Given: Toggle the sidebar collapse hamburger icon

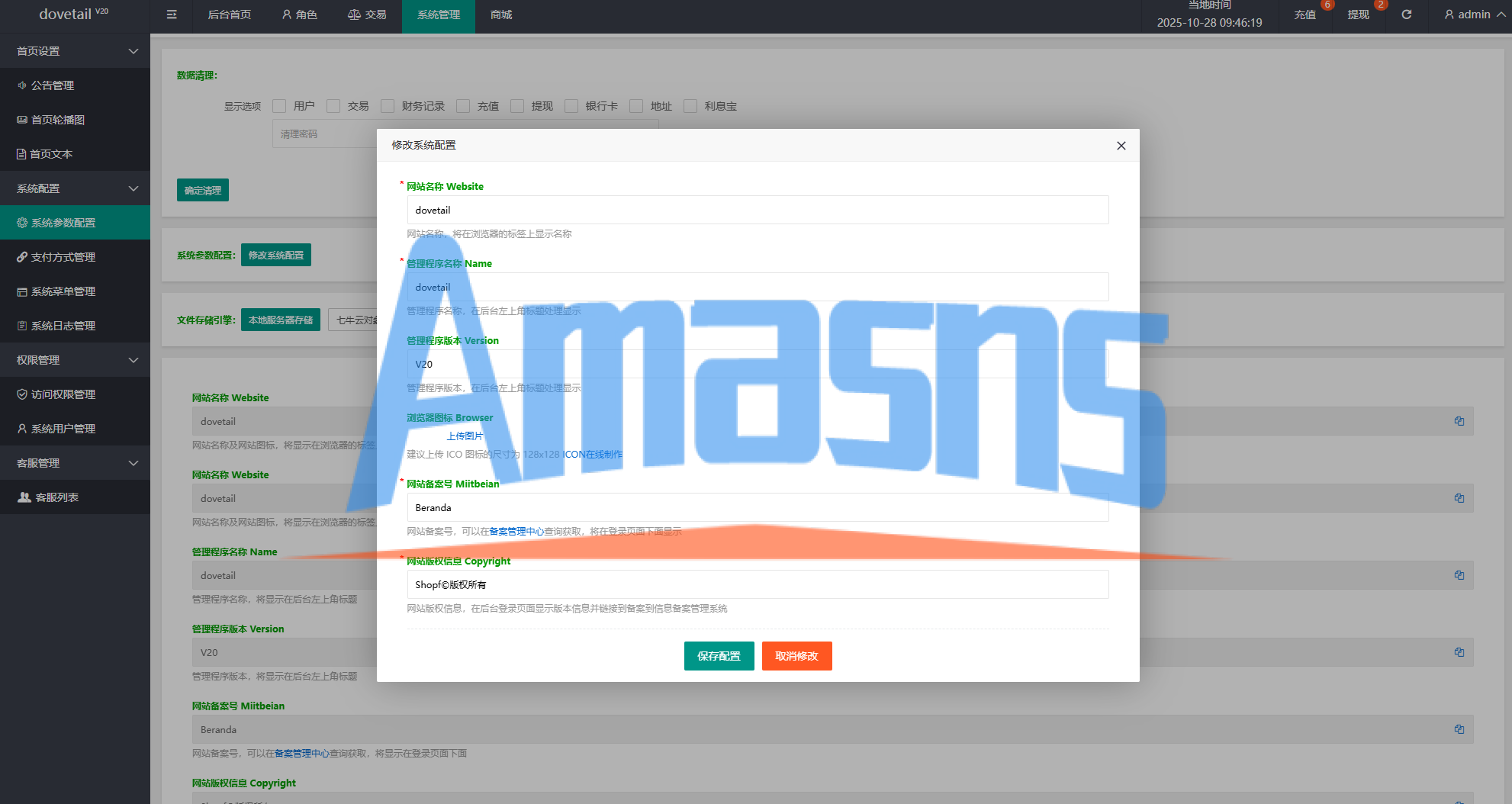Looking at the screenshot, I should pos(172,14).
